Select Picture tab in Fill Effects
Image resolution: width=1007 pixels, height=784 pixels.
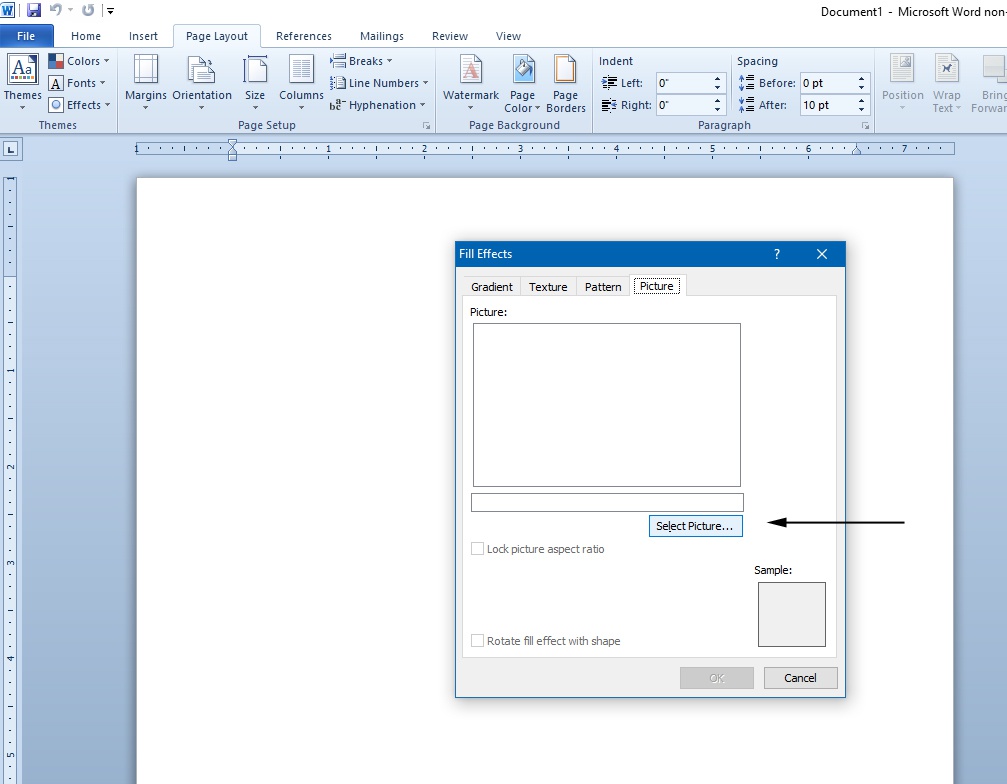656,286
